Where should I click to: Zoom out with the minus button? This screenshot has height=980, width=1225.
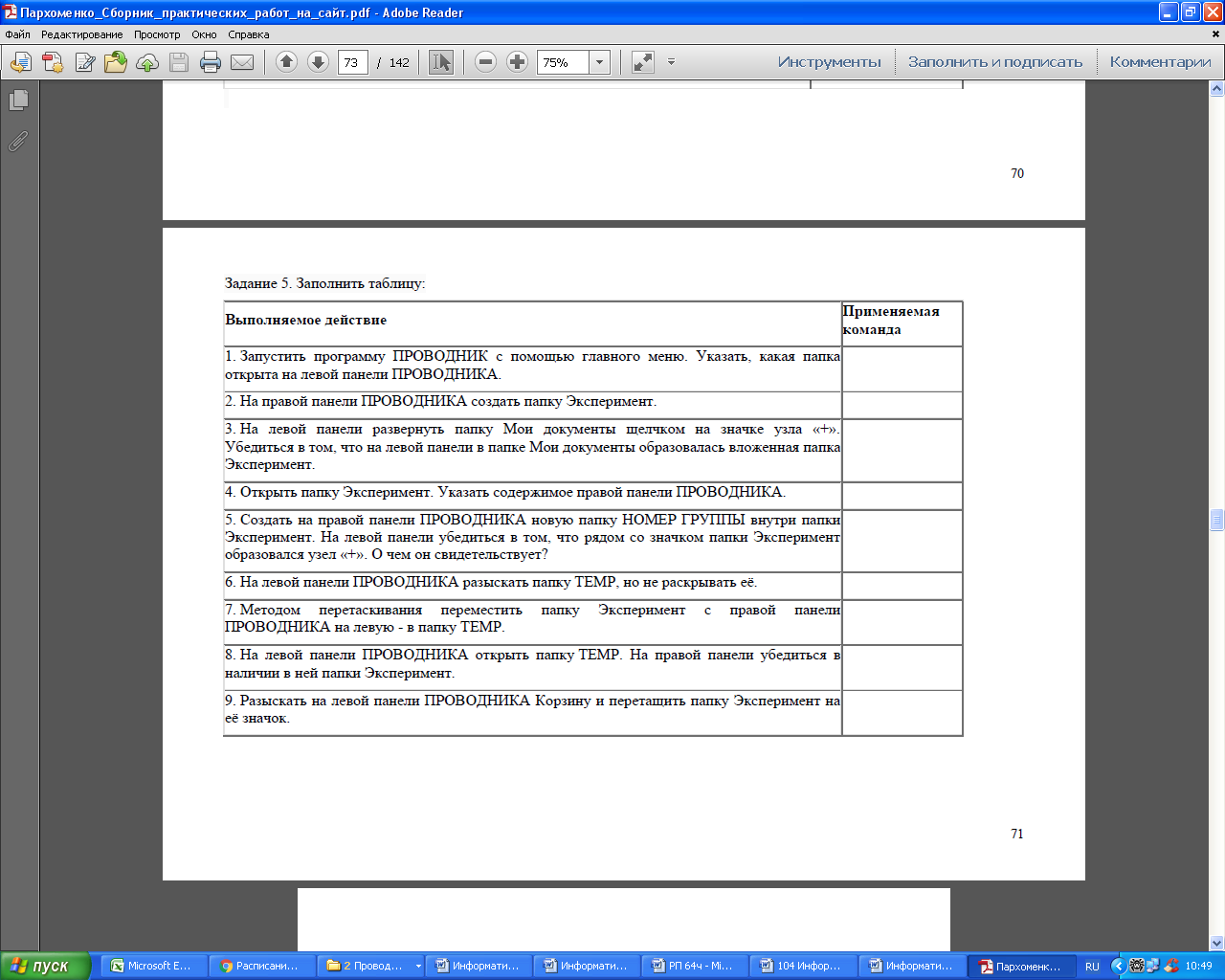click(485, 62)
